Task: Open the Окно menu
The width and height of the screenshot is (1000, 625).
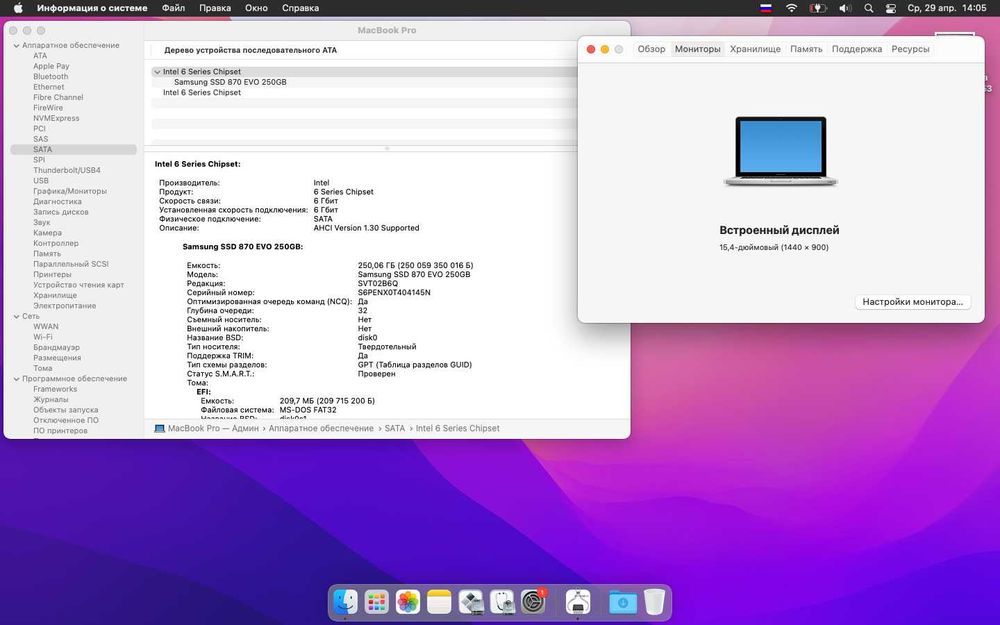Action: 256,8
